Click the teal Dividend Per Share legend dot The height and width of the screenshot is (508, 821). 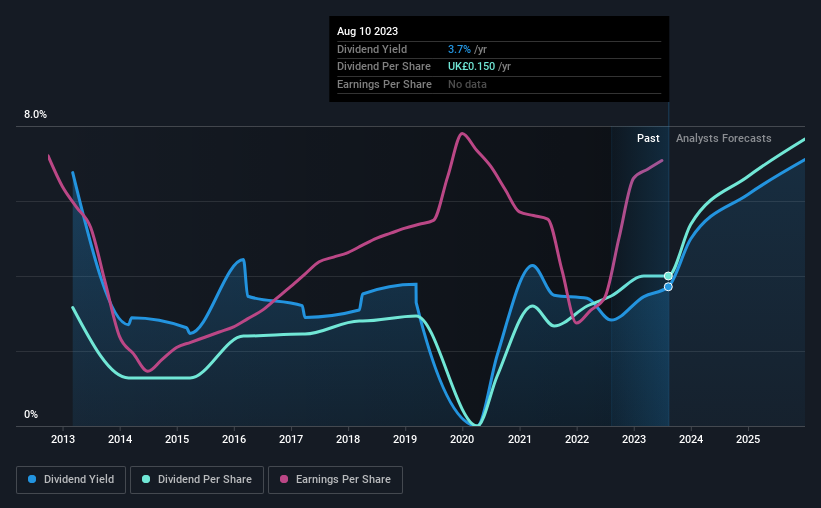click(x=146, y=479)
